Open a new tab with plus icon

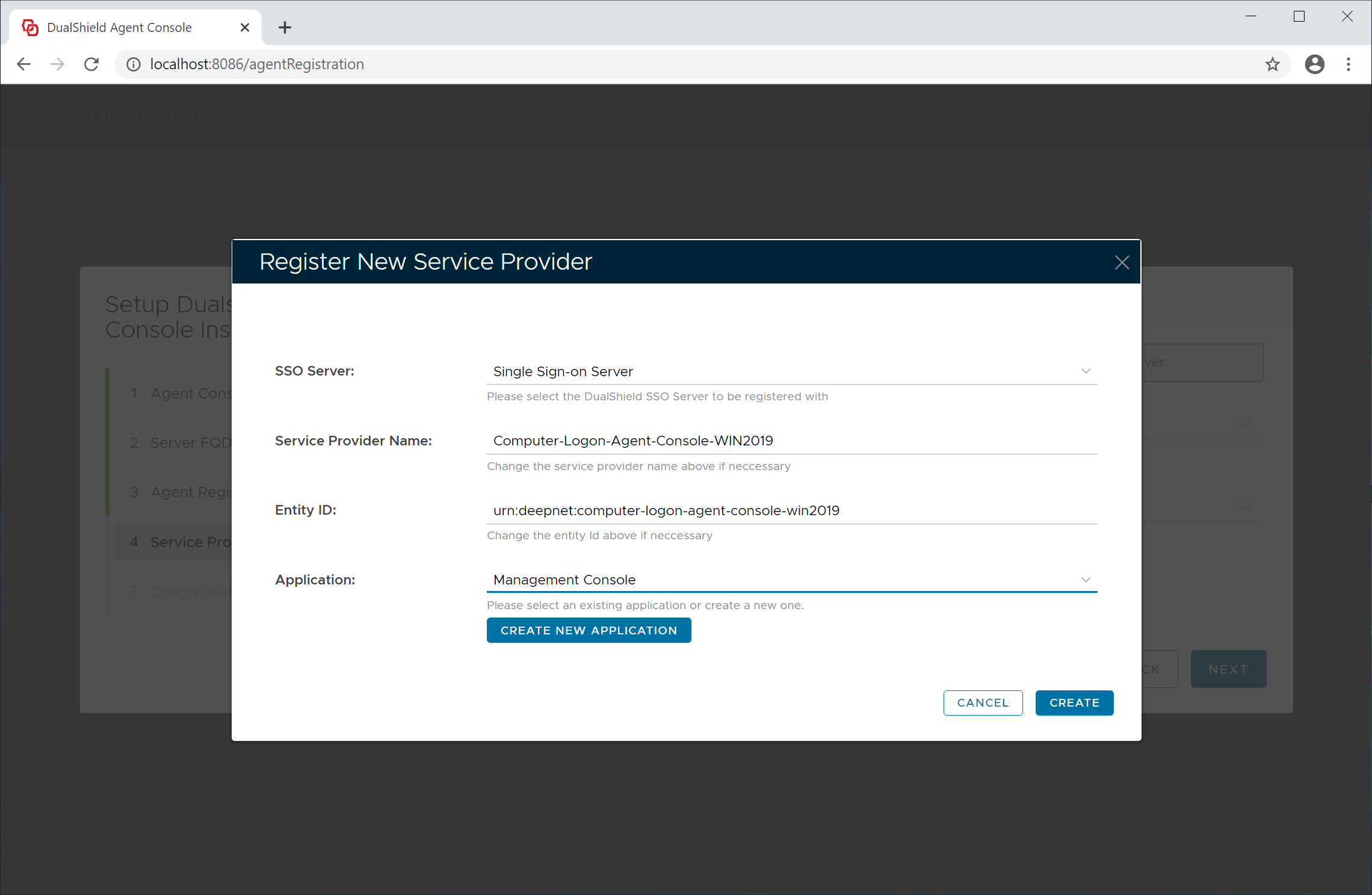[x=285, y=28]
